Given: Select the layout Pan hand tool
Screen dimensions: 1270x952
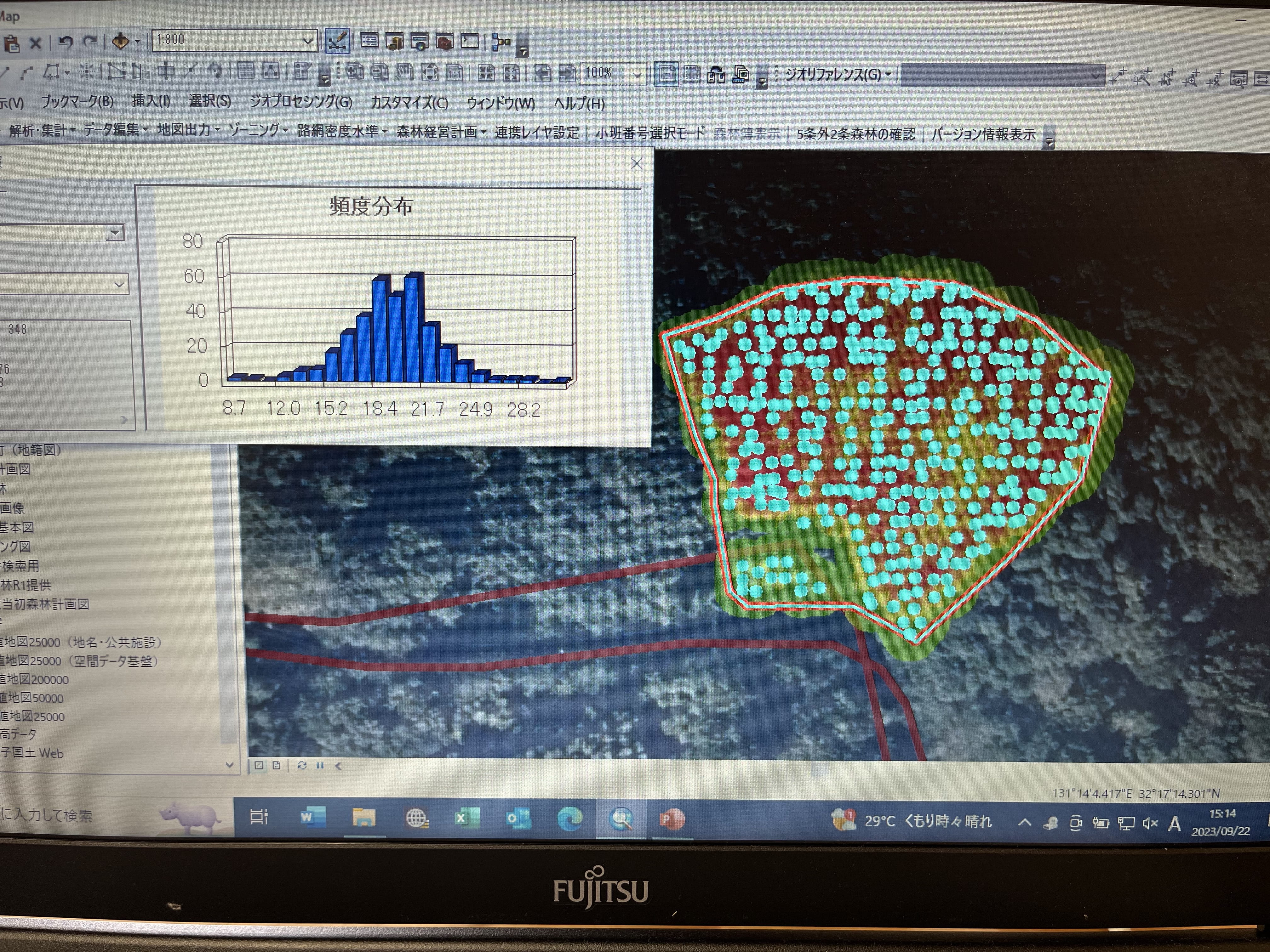Looking at the screenshot, I should click(x=405, y=72).
